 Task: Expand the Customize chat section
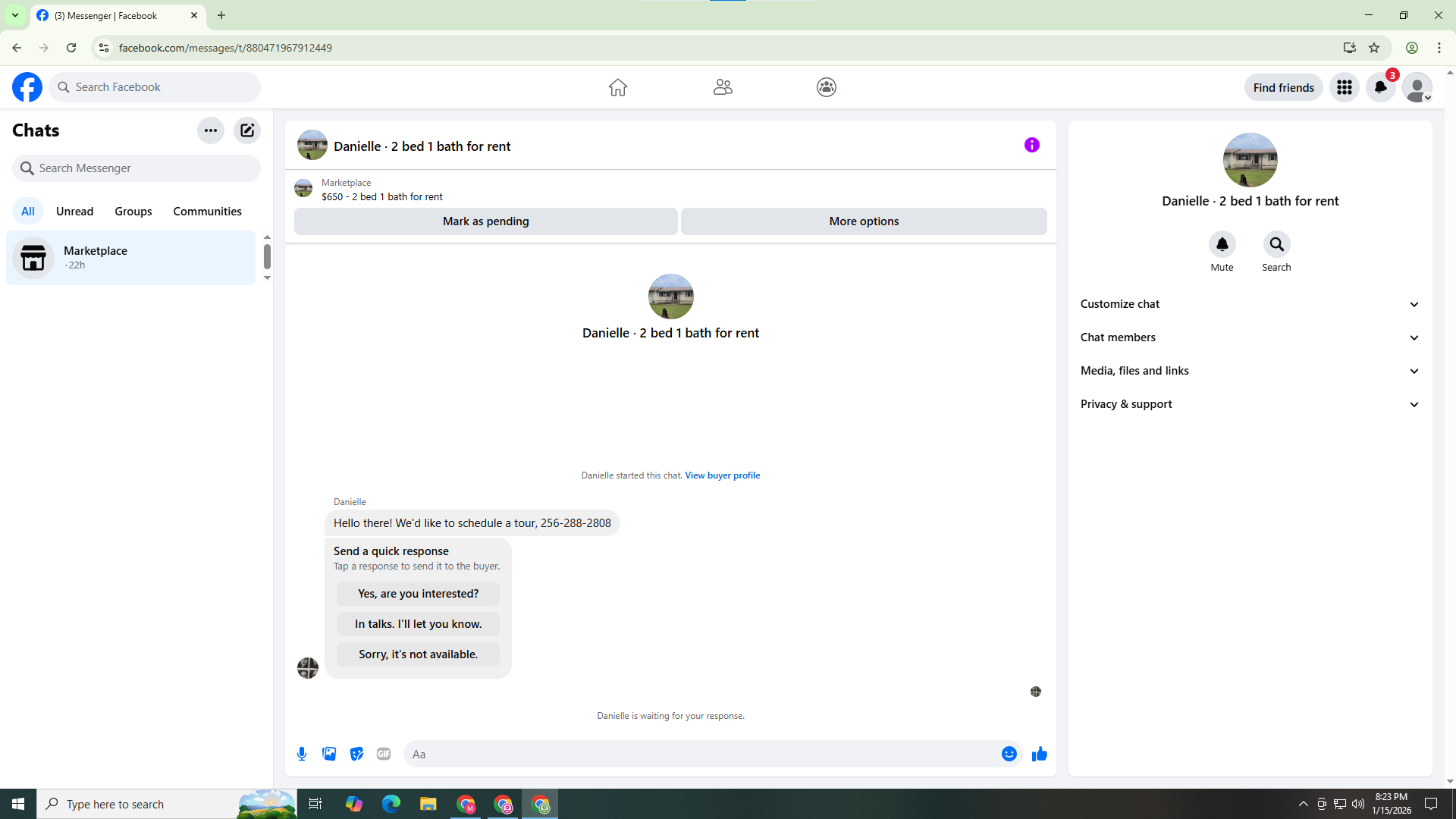point(1250,304)
